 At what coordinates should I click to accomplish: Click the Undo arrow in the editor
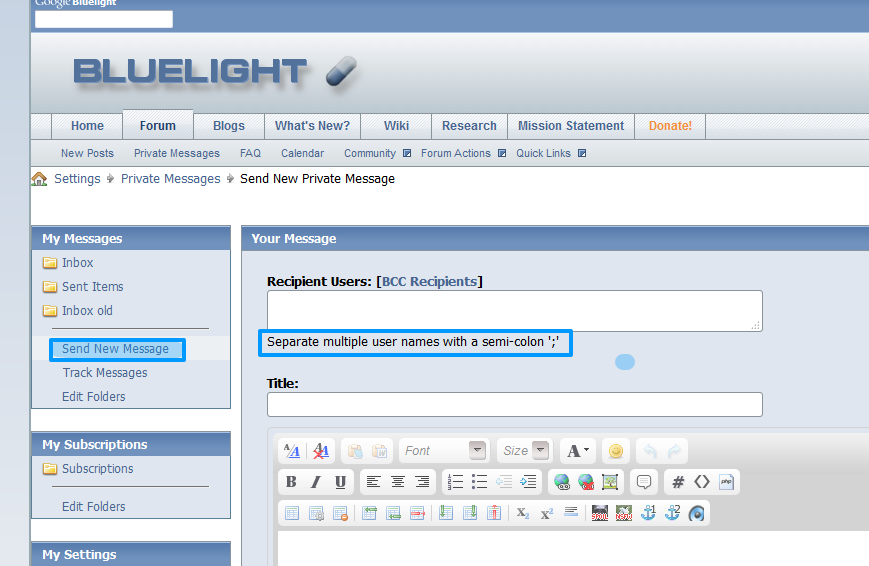(x=650, y=451)
